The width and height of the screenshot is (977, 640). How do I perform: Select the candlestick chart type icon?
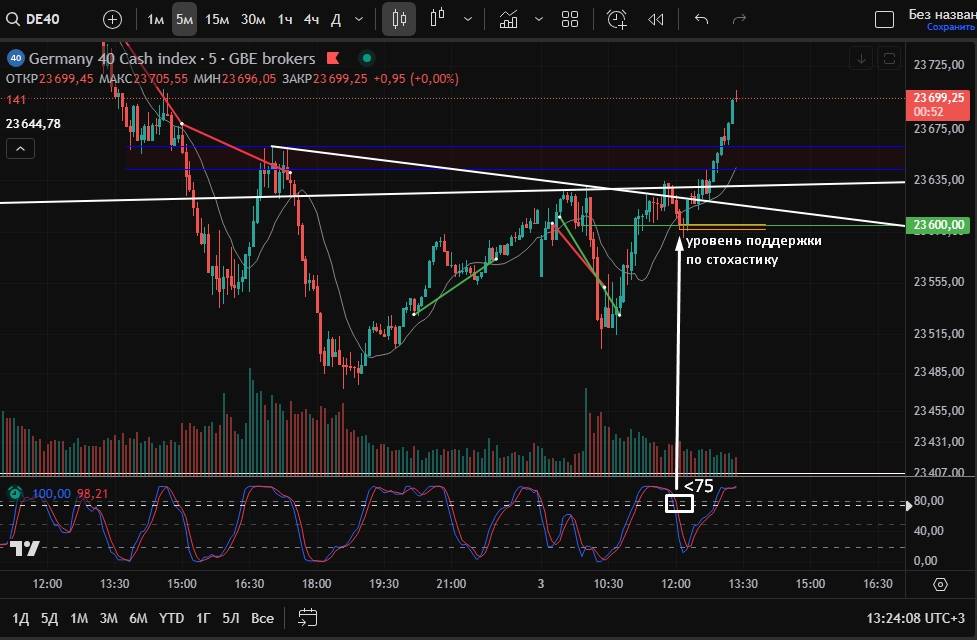(x=400, y=19)
